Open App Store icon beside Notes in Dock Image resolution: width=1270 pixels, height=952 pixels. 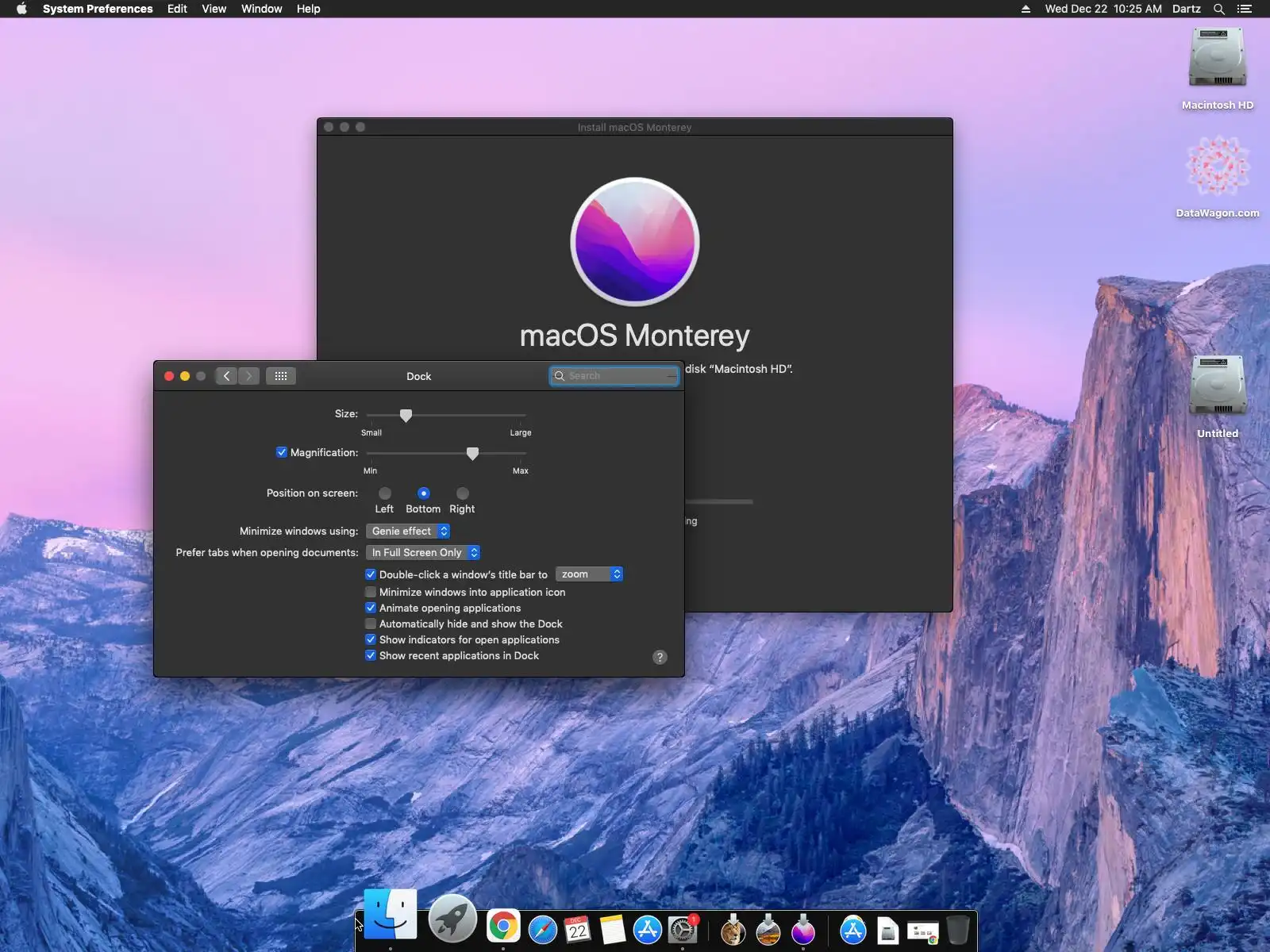coord(648,929)
